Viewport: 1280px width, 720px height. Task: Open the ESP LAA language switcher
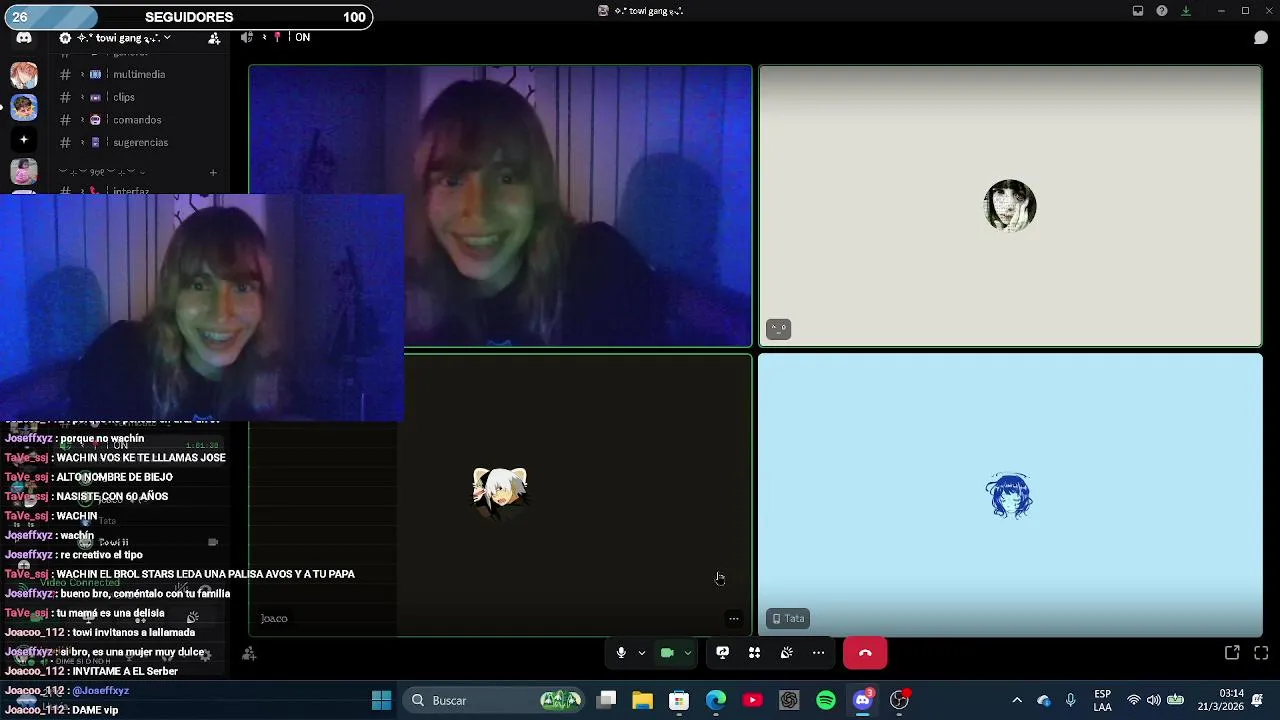click(x=1102, y=700)
